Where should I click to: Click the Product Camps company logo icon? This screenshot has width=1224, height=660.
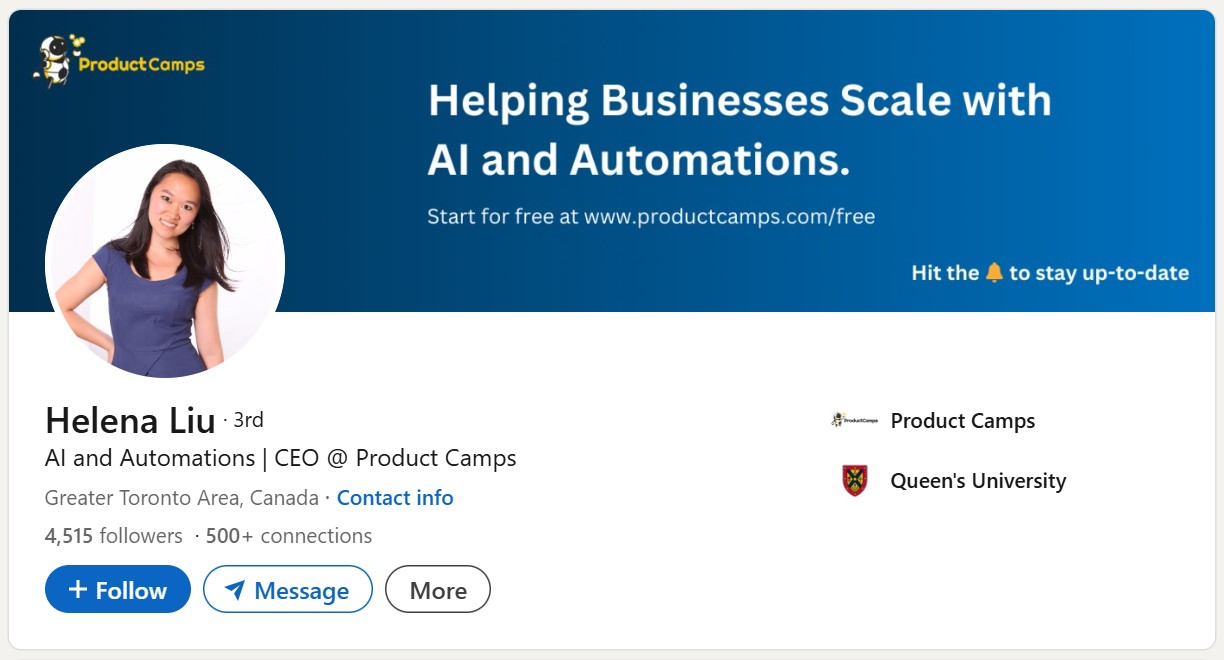[x=854, y=421]
